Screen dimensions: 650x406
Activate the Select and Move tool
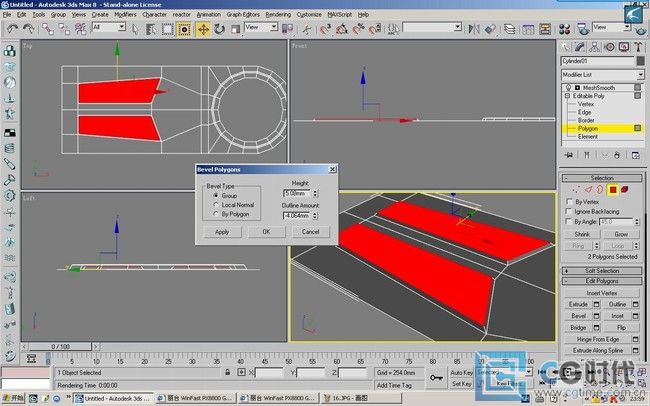pyautogui.click(x=203, y=29)
